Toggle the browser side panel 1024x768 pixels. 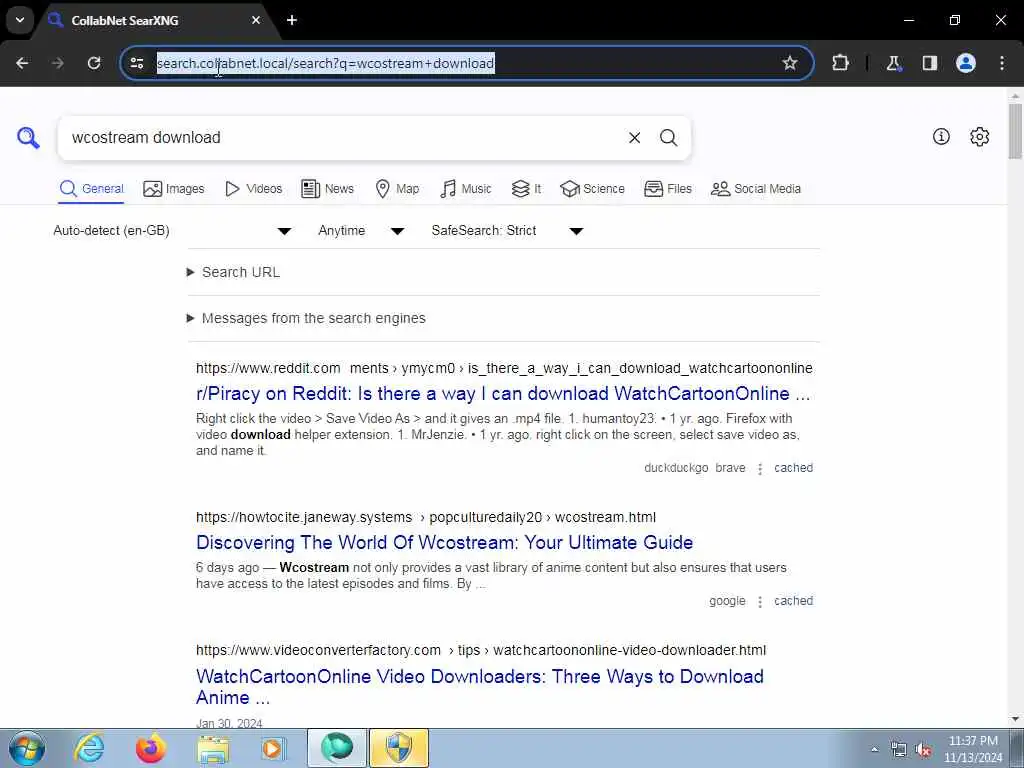coord(930,63)
